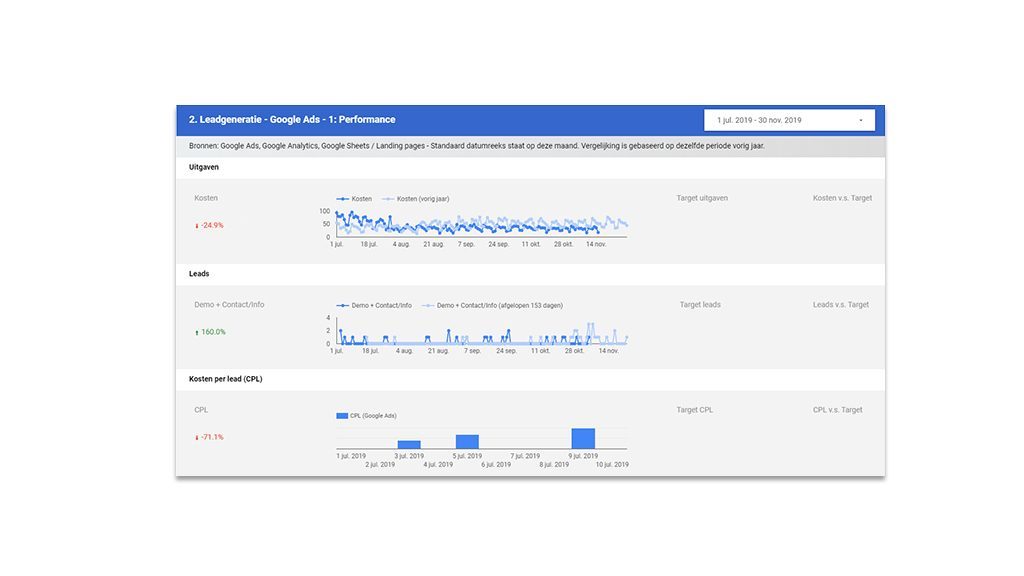The image size is (1024, 576).
Task: Click the CPL v.s. Target scorecard label
Action: (837, 409)
